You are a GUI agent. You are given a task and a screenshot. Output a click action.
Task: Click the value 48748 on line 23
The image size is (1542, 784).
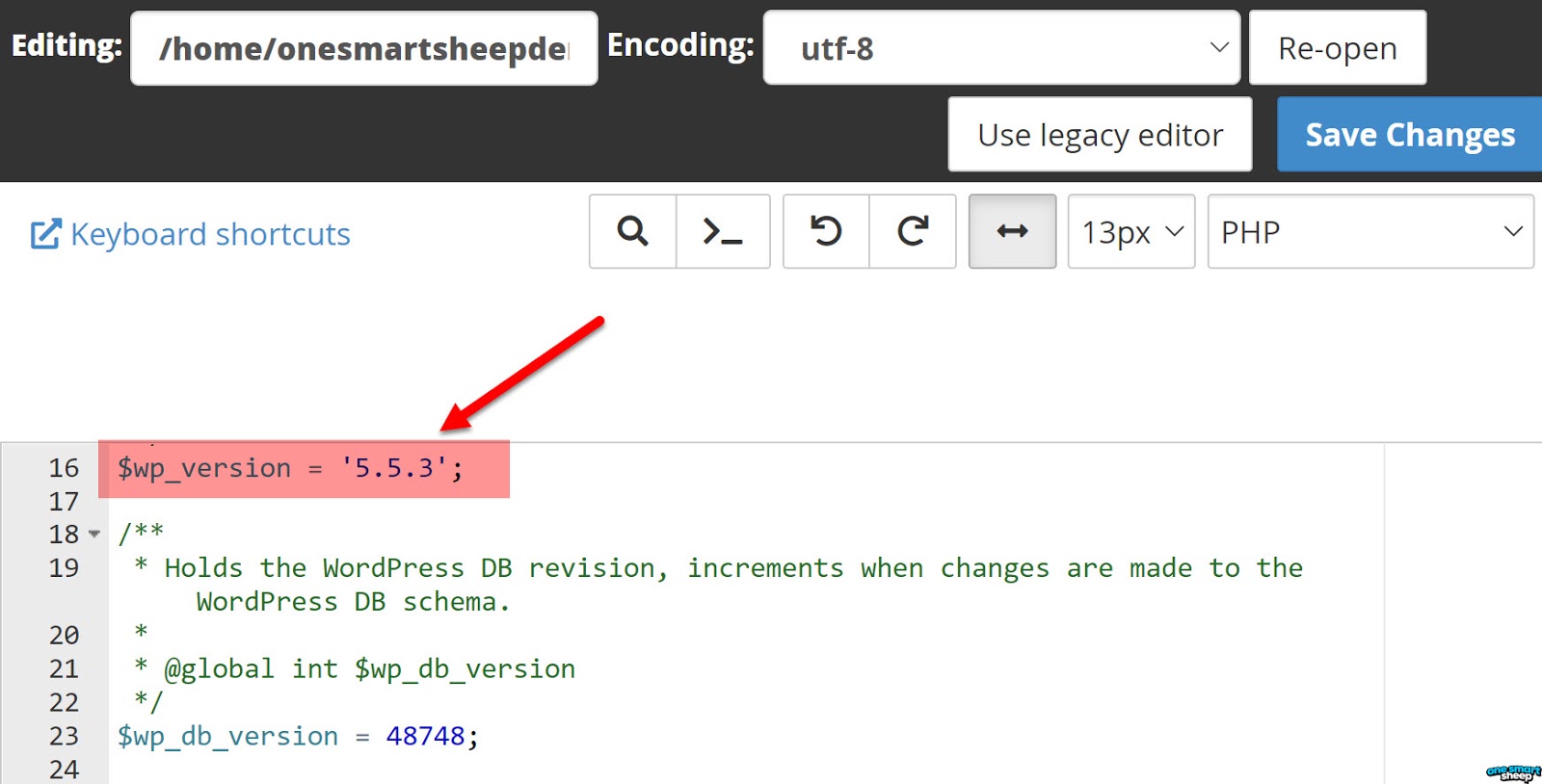click(426, 736)
